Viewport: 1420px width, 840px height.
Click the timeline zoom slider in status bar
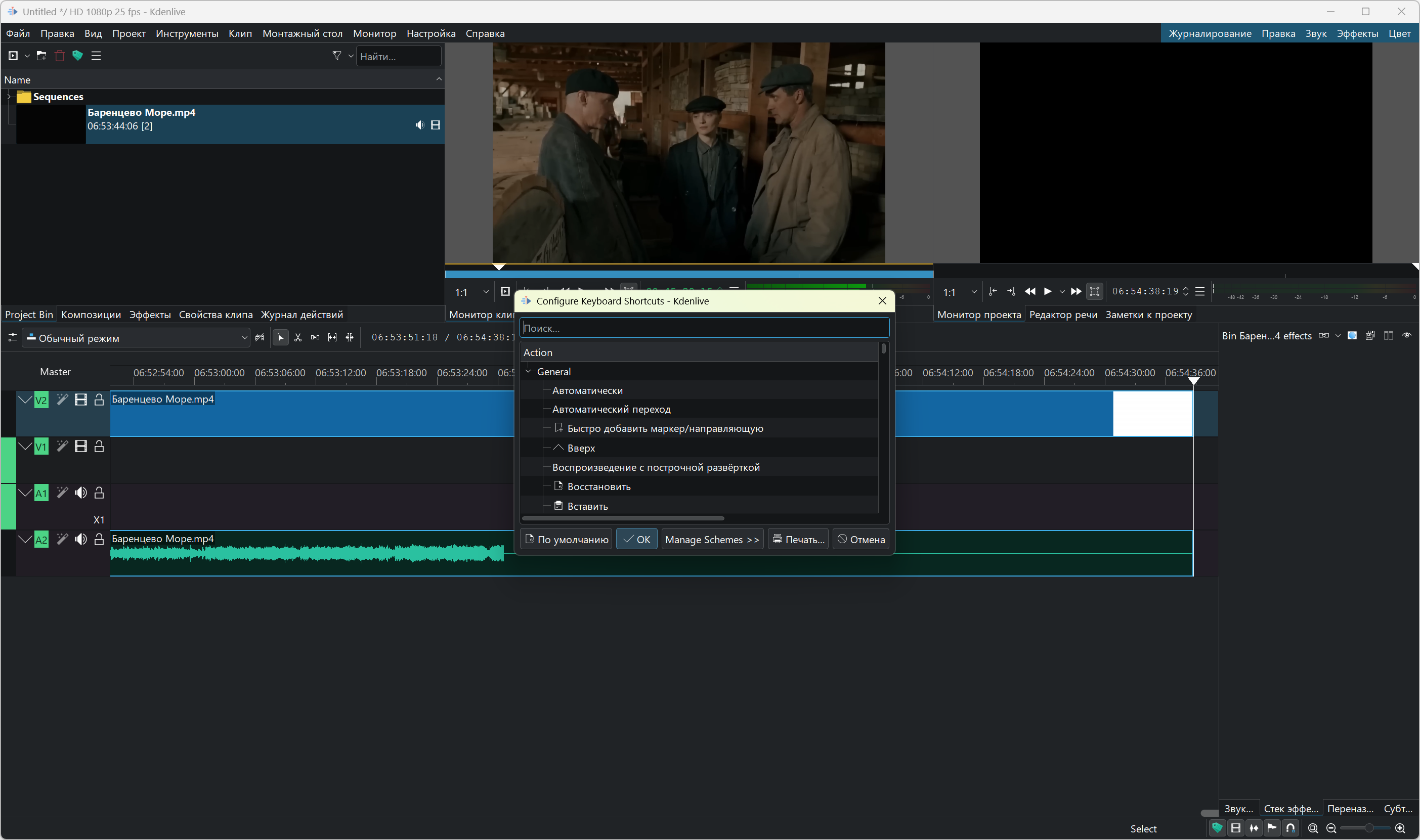click(1364, 828)
